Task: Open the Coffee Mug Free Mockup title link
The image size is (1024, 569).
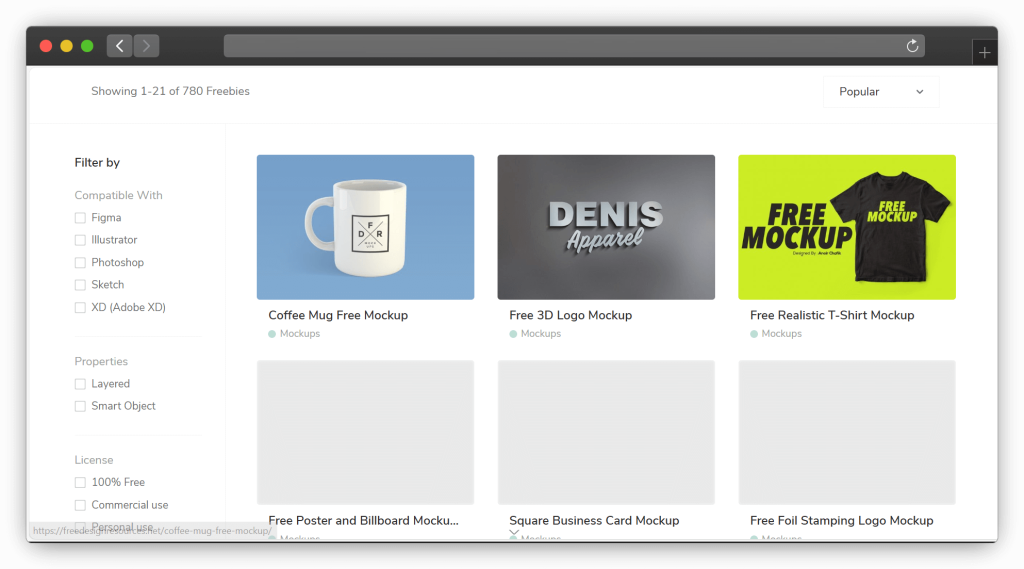Action: pos(338,315)
